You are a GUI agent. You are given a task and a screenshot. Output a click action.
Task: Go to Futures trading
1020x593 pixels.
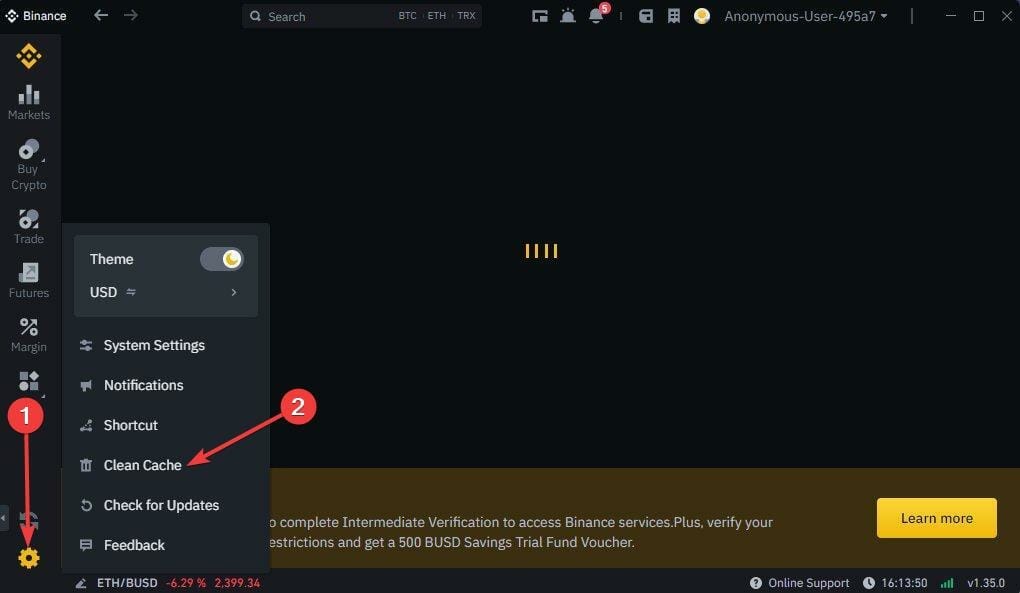(x=28, y=280)
